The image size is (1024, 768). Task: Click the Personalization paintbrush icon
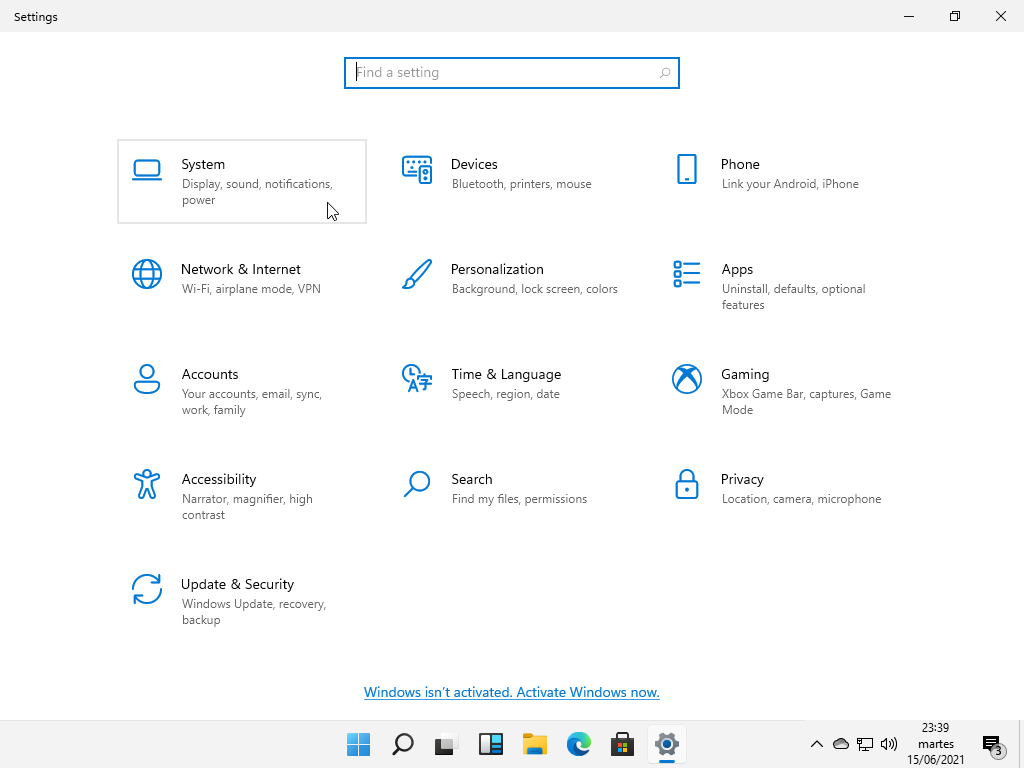[x=417, y=274]
